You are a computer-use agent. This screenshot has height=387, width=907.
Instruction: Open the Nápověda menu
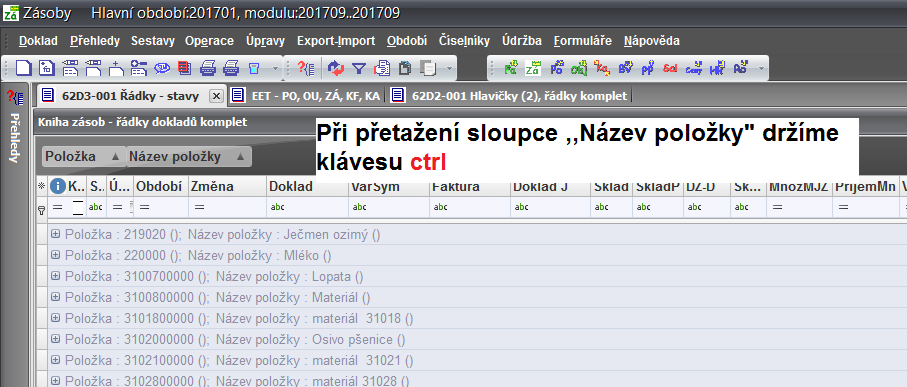(652, 41)
